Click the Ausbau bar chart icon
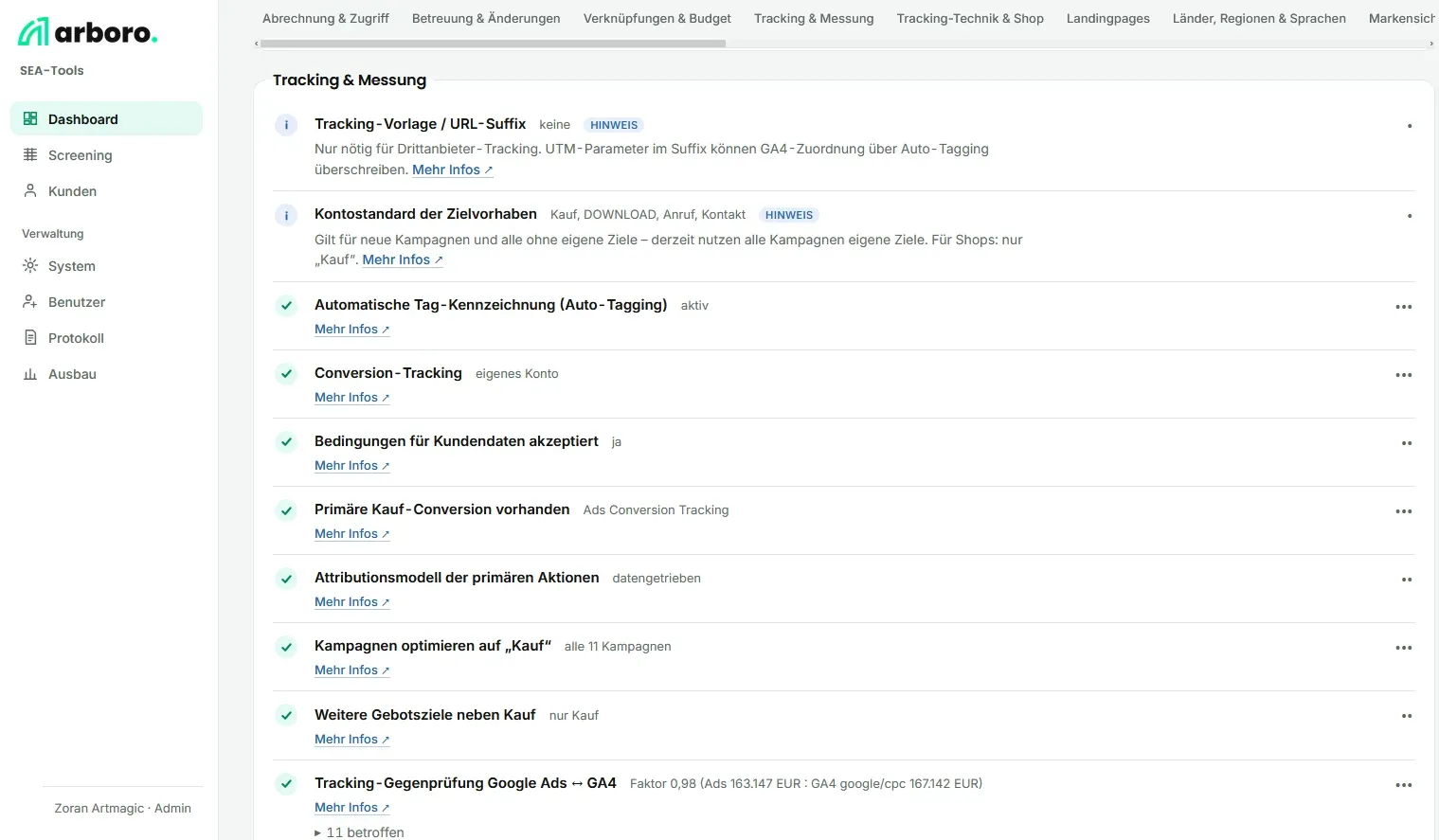This screenshot has width=1439, height=840. pyautogui.click(x=30, y=373)
